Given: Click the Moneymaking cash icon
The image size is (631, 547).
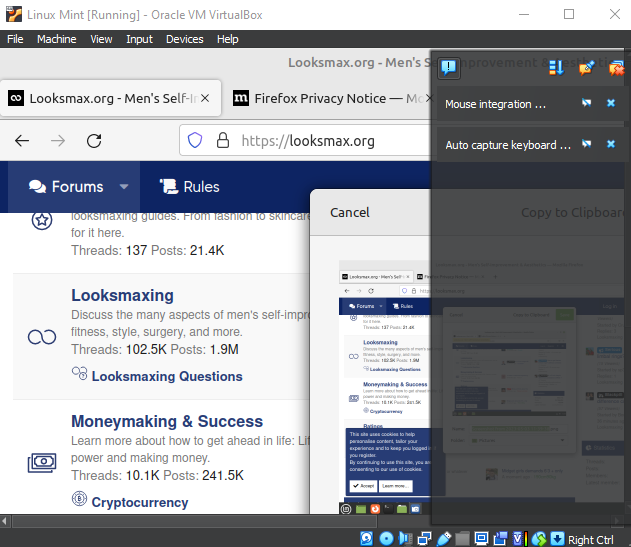Looking at the screenshot, I should tap(42, 463).
